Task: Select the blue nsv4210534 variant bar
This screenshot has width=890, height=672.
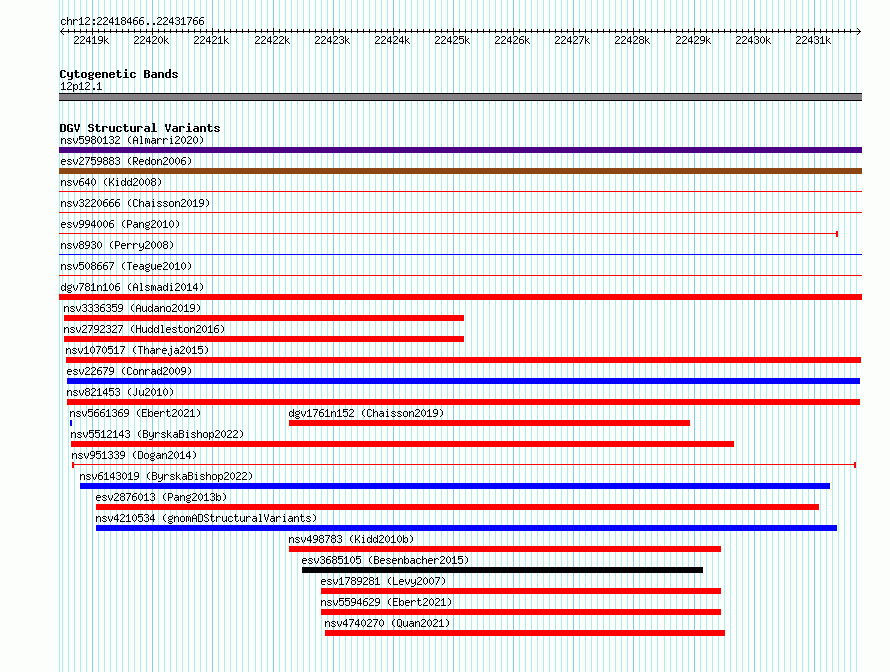Action: pyautogui.click(x=467, y=528)
